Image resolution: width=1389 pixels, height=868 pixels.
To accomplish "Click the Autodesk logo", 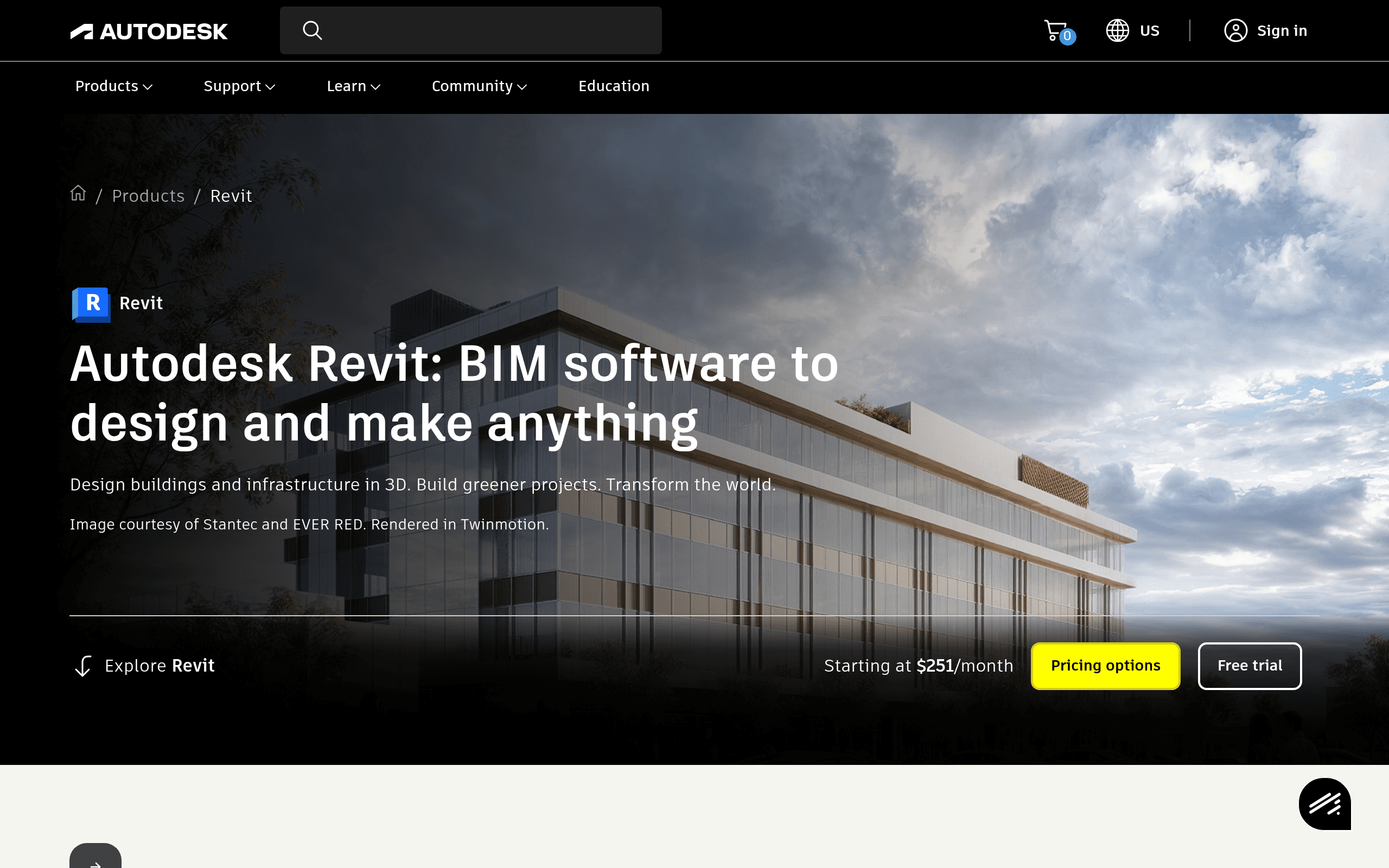I will [x=149, y=31].
